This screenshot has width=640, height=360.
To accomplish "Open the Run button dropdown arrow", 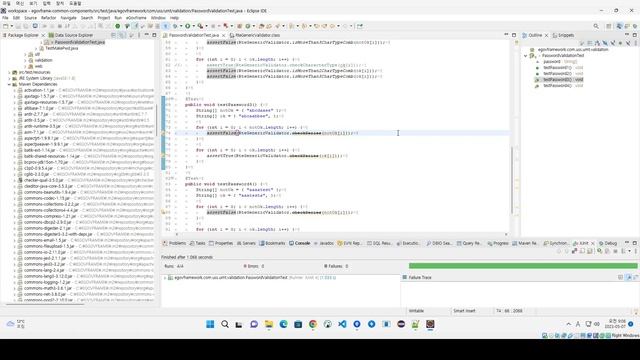I will click(193, 26).
